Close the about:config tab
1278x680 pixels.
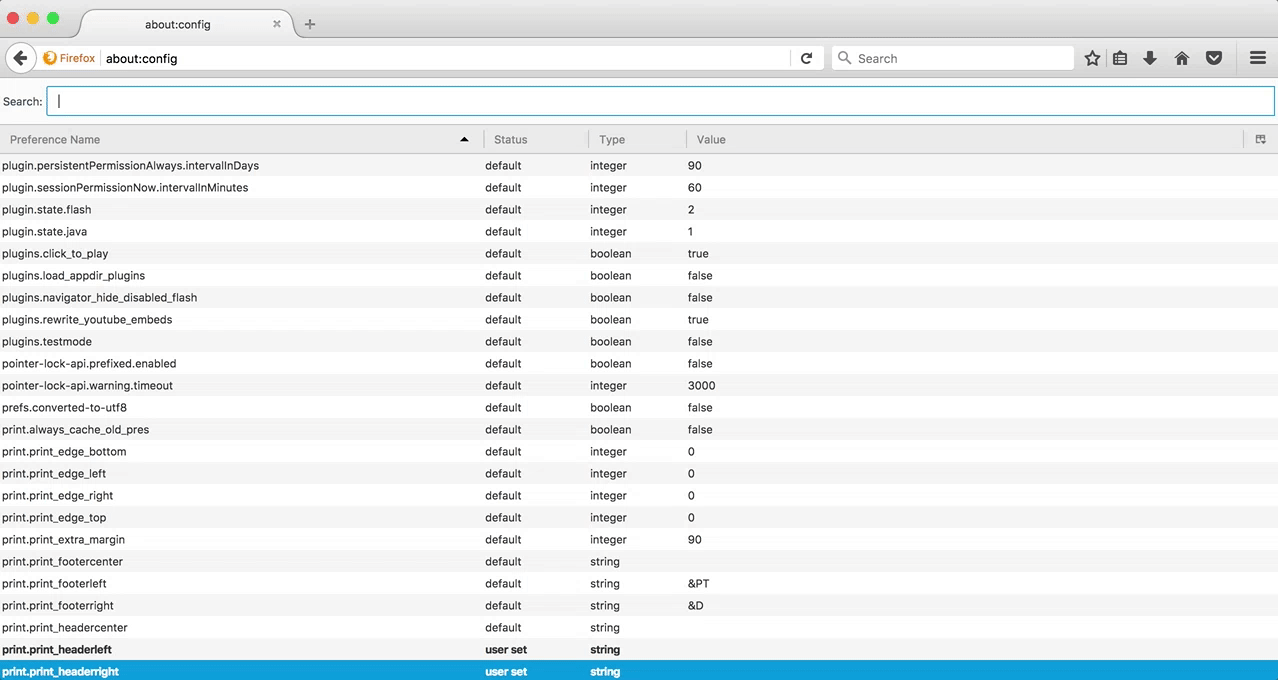point(277,24)
